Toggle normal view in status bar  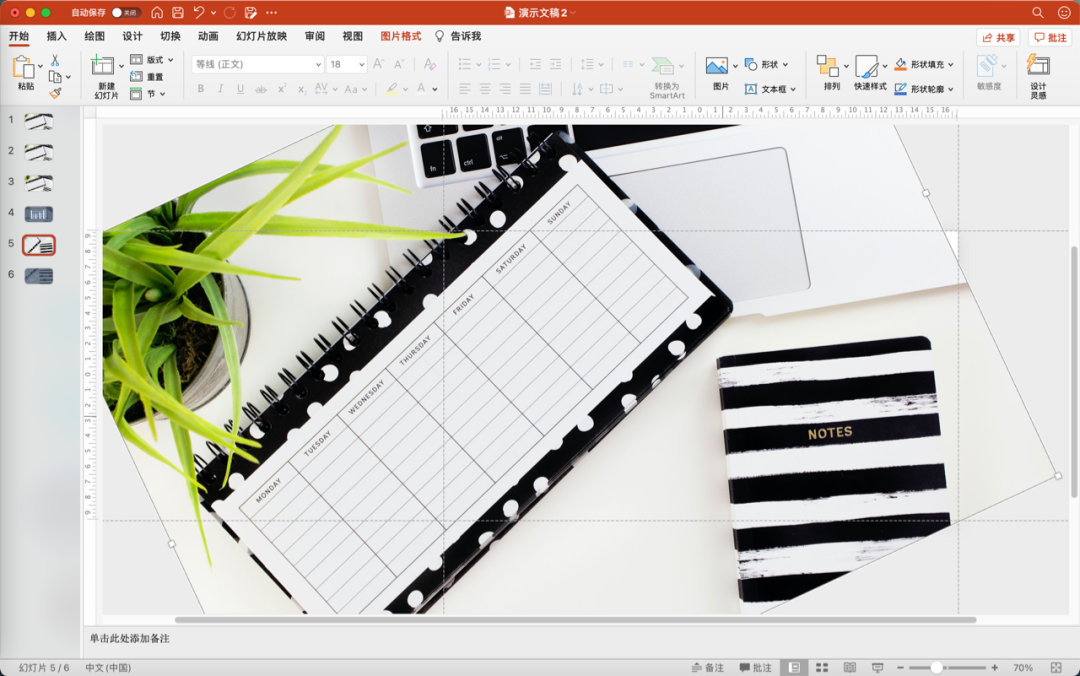point(794,667)
